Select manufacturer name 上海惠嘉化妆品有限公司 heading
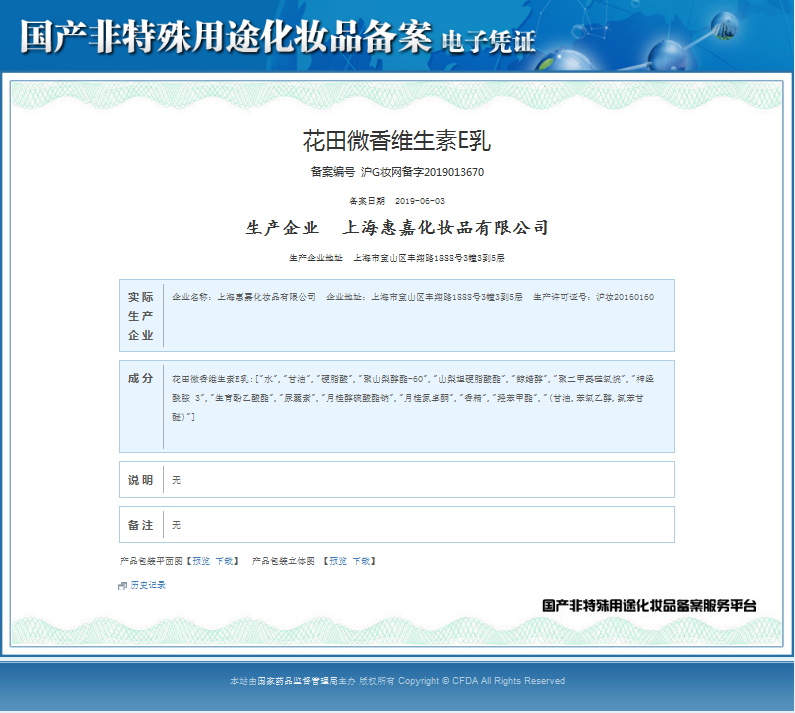 pyautogui.click(x=445, y=228)
